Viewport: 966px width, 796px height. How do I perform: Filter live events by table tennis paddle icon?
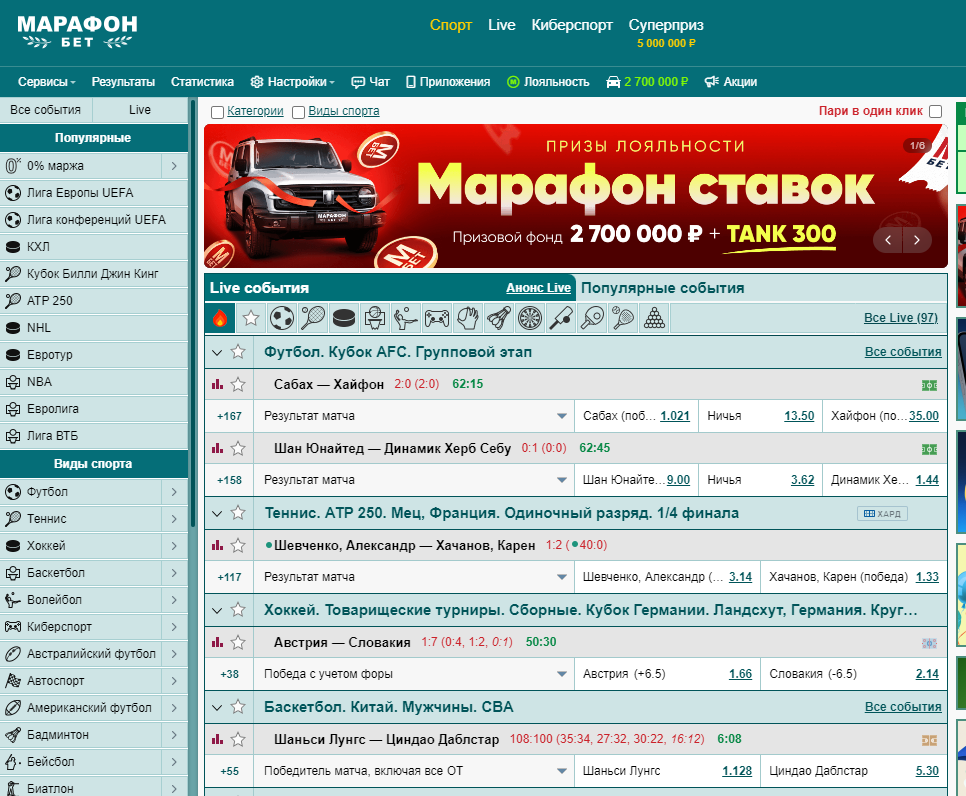point(592,318)
